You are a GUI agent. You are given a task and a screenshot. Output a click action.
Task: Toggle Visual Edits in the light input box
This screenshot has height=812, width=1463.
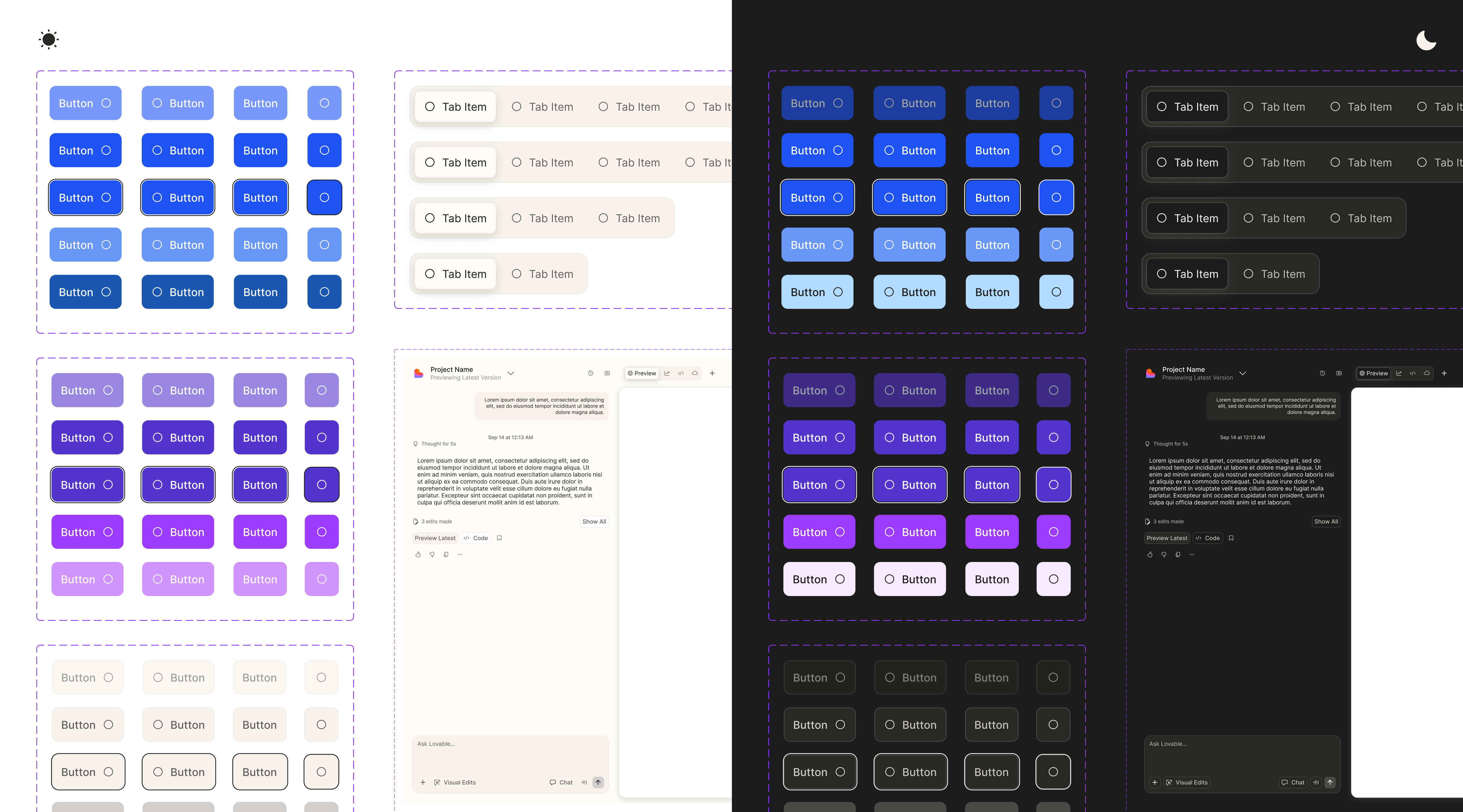tap(455, 783)
